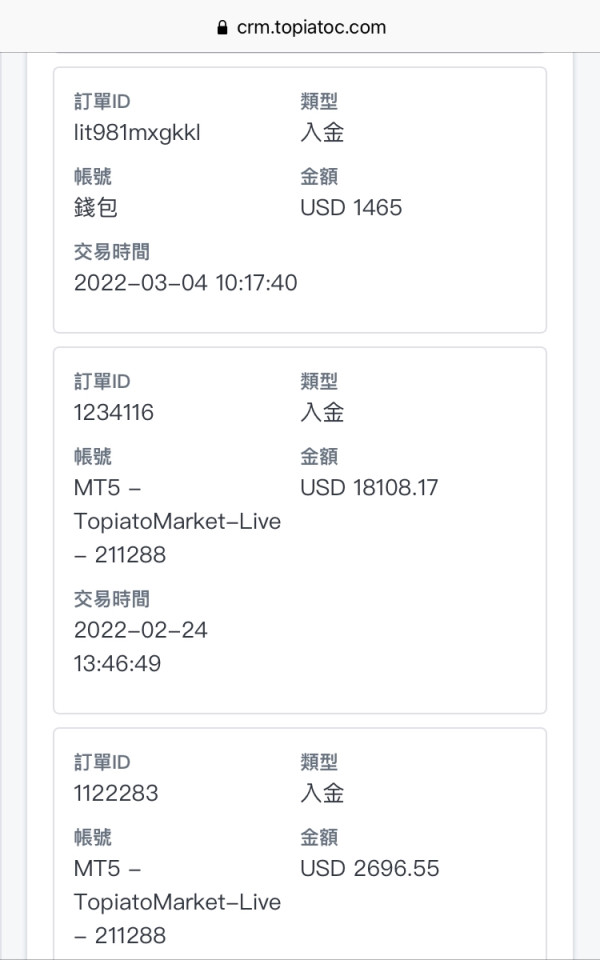
Task: Click 入金 type in order 1234116 card
Action: [x=322, y=412]
